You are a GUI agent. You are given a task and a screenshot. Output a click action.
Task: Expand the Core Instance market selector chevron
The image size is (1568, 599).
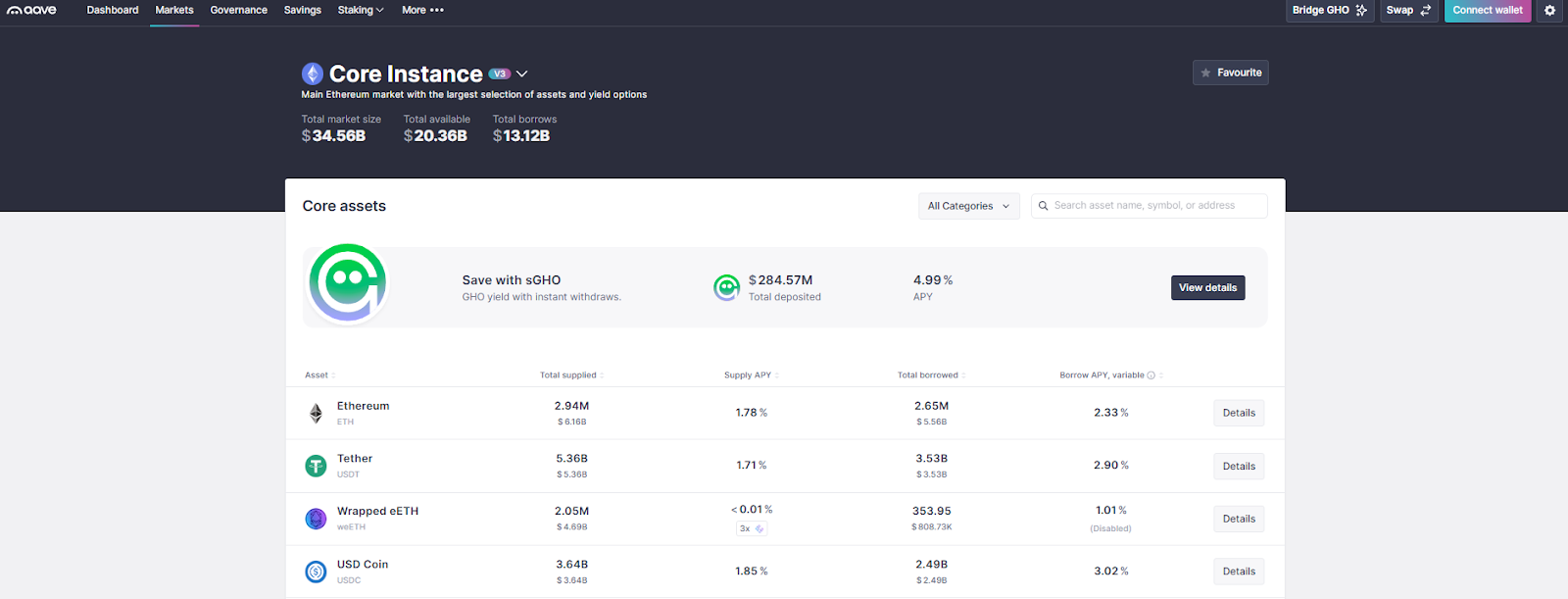[522, 74]
